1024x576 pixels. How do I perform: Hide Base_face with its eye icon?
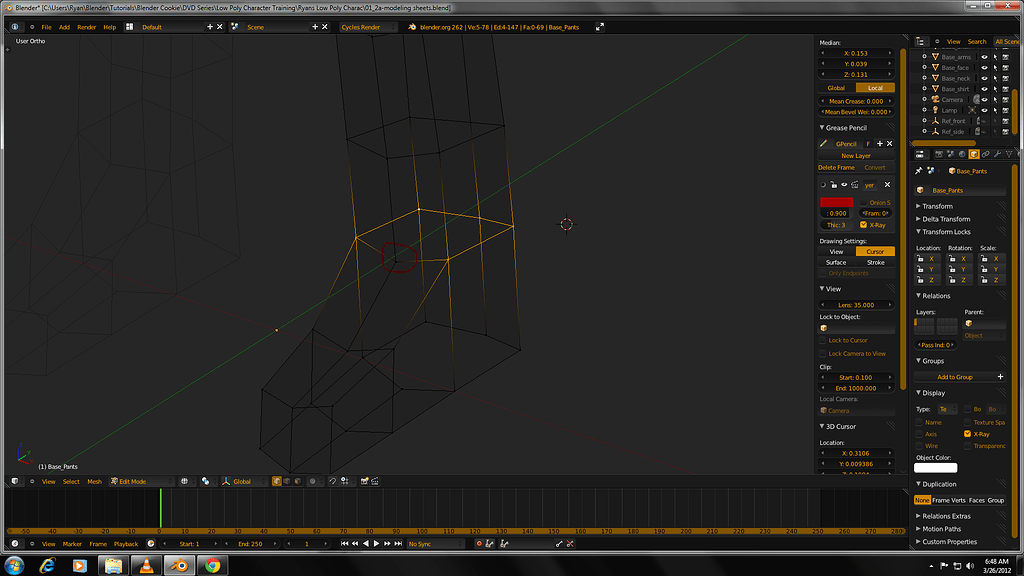click(x=984, y=67)
